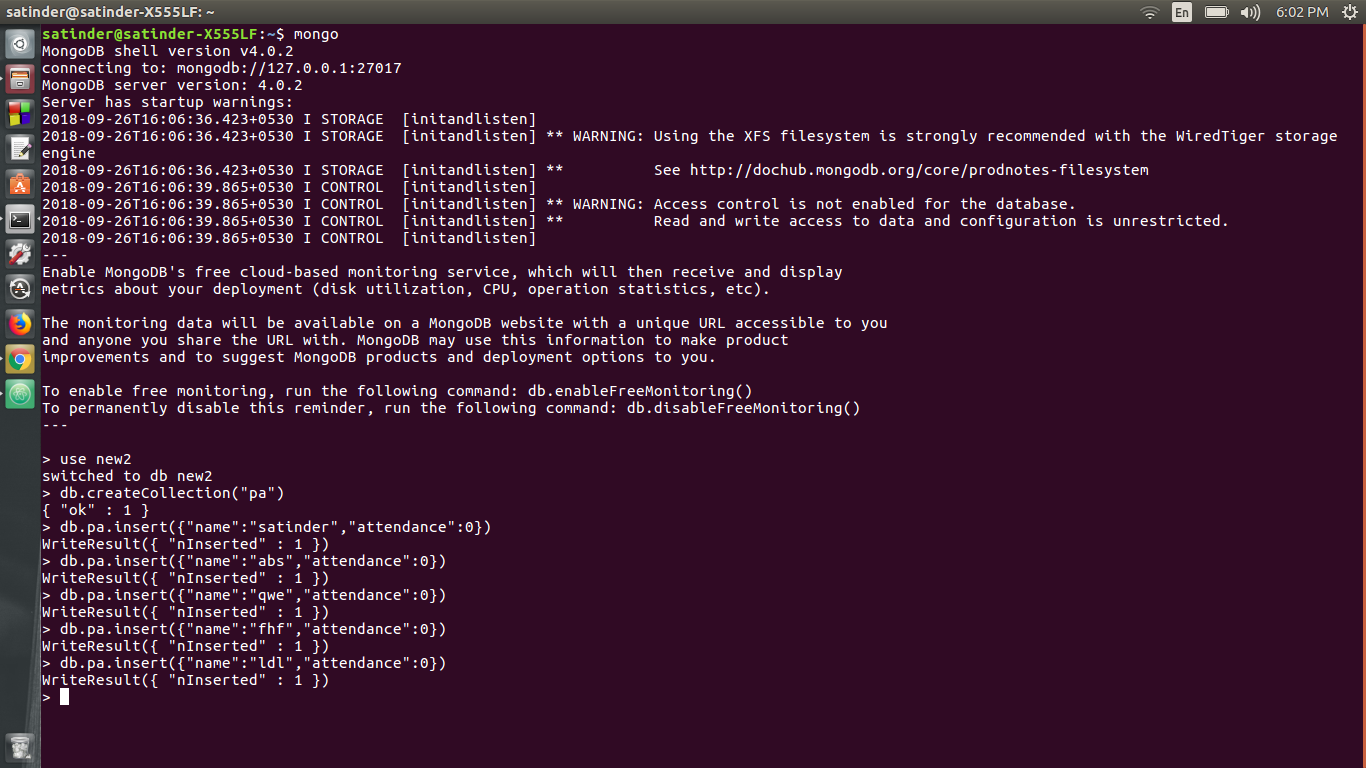Open the colorful tiles dock application
The width and height of the screenshot is (1366, 768).
coord(20,114)
